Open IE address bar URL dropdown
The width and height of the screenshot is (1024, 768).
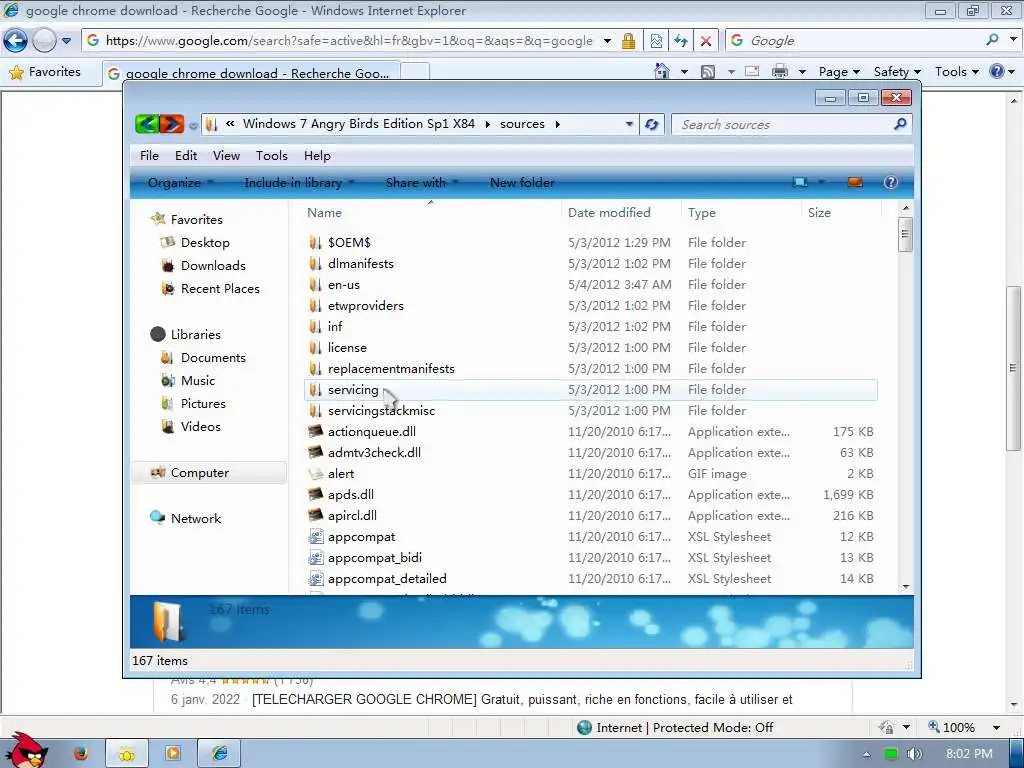[x=607, y=40]
